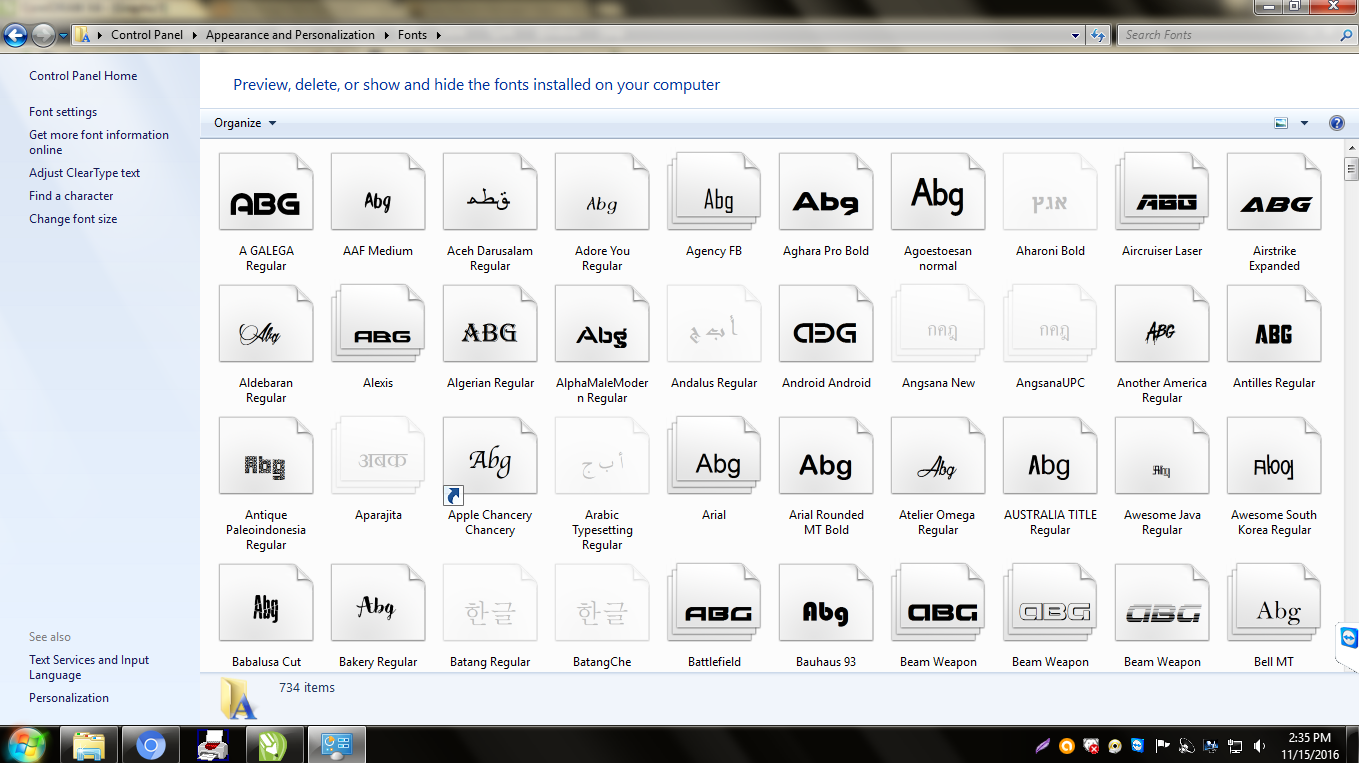Image resolution: width=1359 pixels, height=763 pixels.
Task: Select the Batang Regular font
Action: [490, 603]
